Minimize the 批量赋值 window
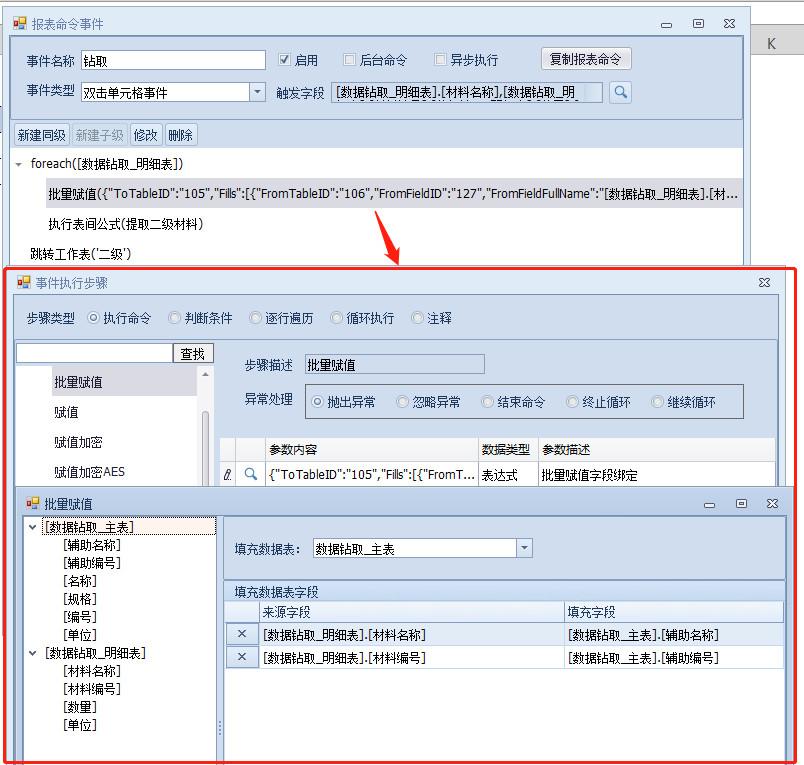This screenshot has height=765, width=804. [710, 504]
